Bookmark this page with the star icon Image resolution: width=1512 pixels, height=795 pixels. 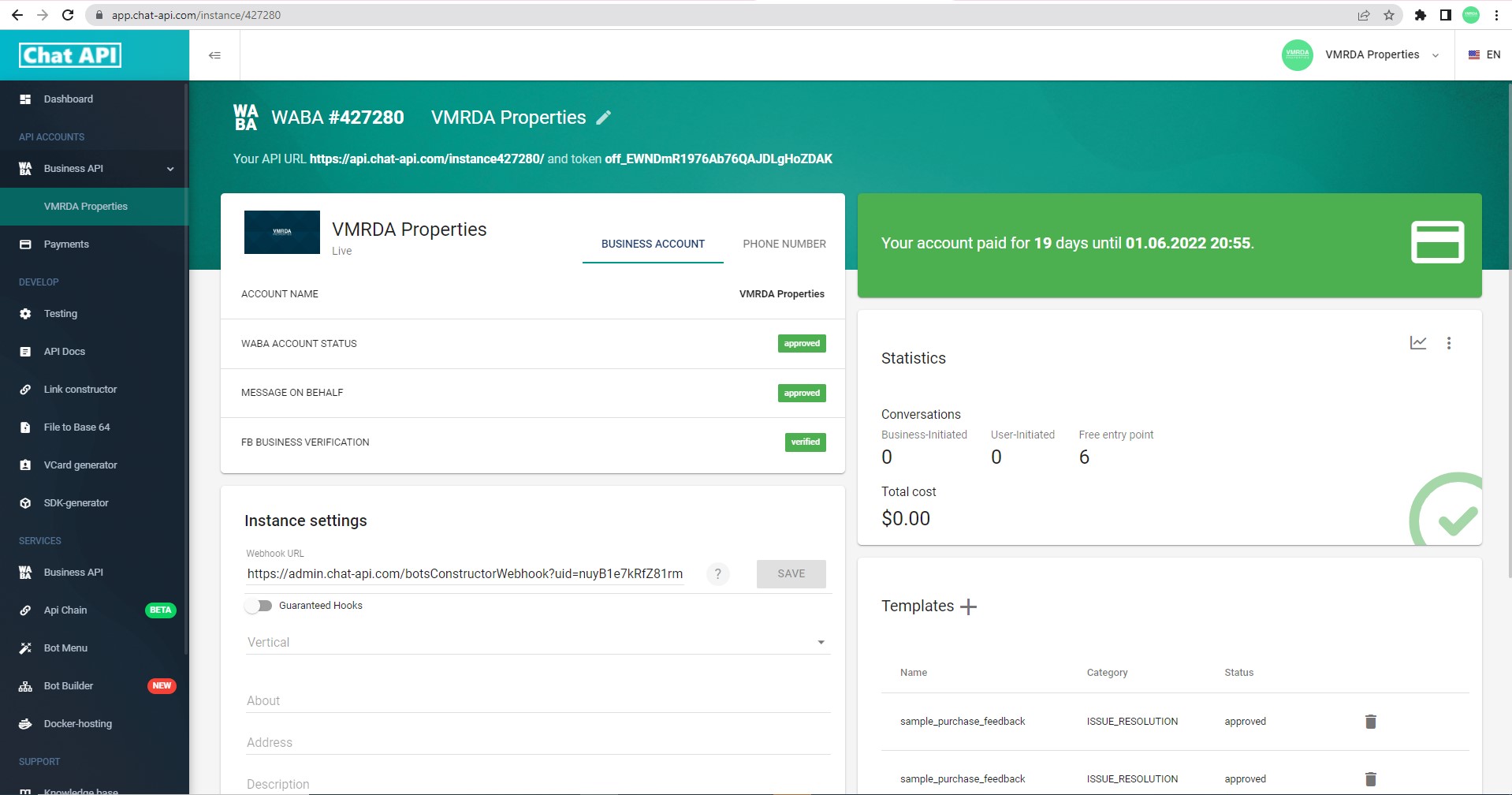point(1389,15)
